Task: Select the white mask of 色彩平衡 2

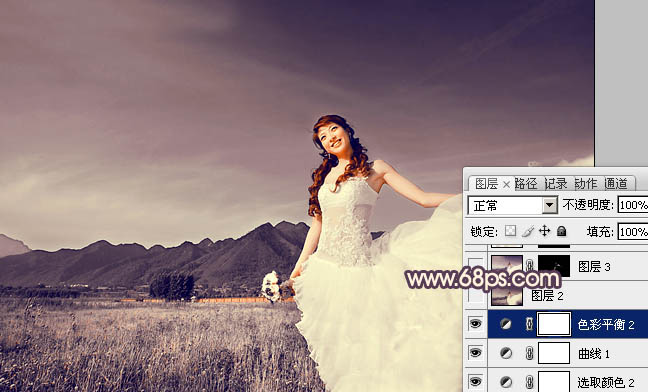Action: point(554,324)
